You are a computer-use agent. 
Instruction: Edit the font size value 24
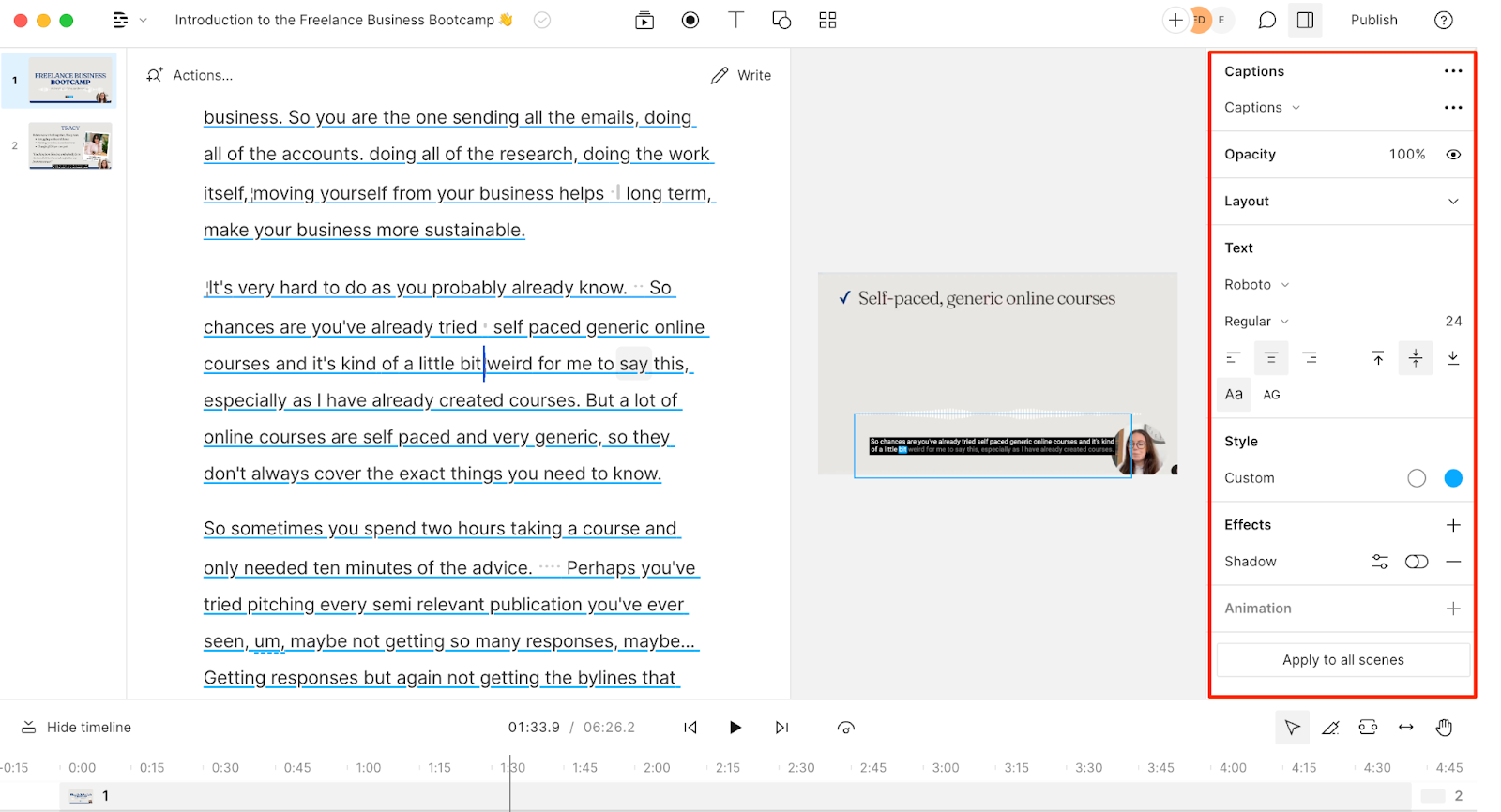tap(1453, 322)
